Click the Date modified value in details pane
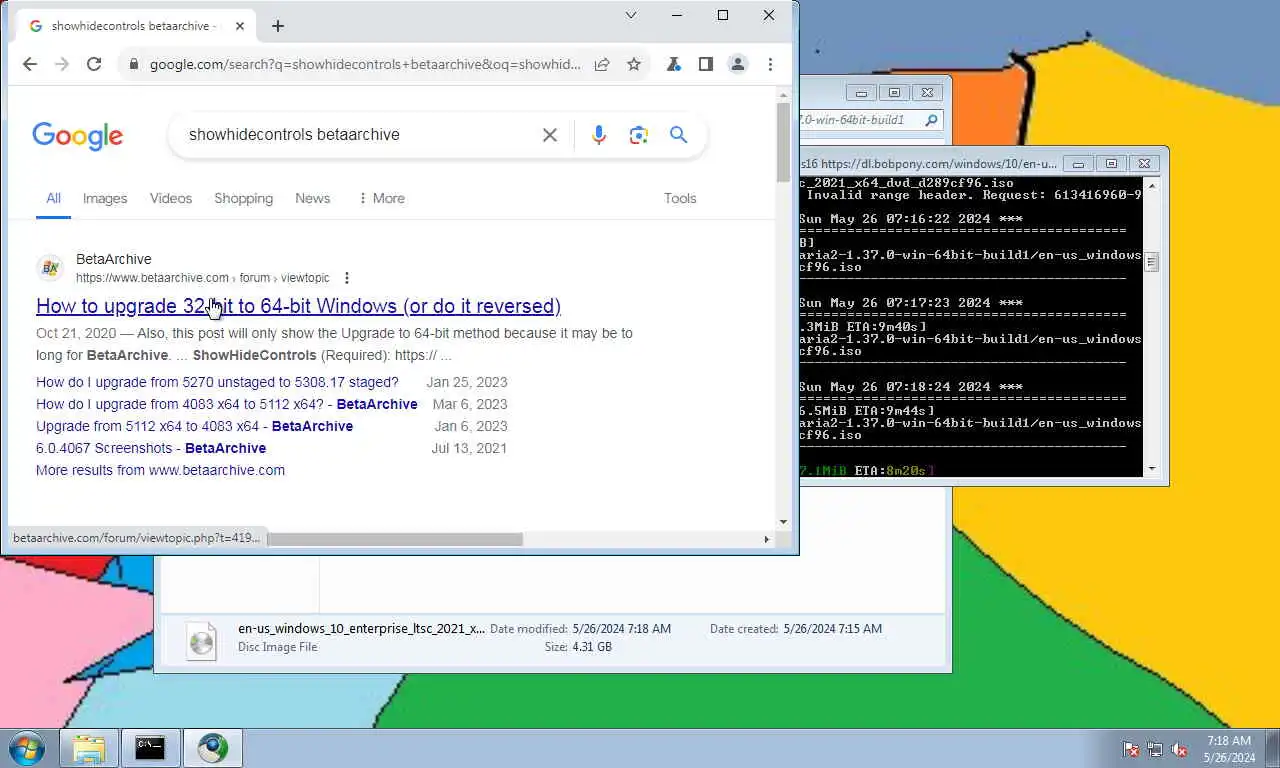Viewport: 1280px width, 768px height. pyautogui.click(x=621, y=629)
